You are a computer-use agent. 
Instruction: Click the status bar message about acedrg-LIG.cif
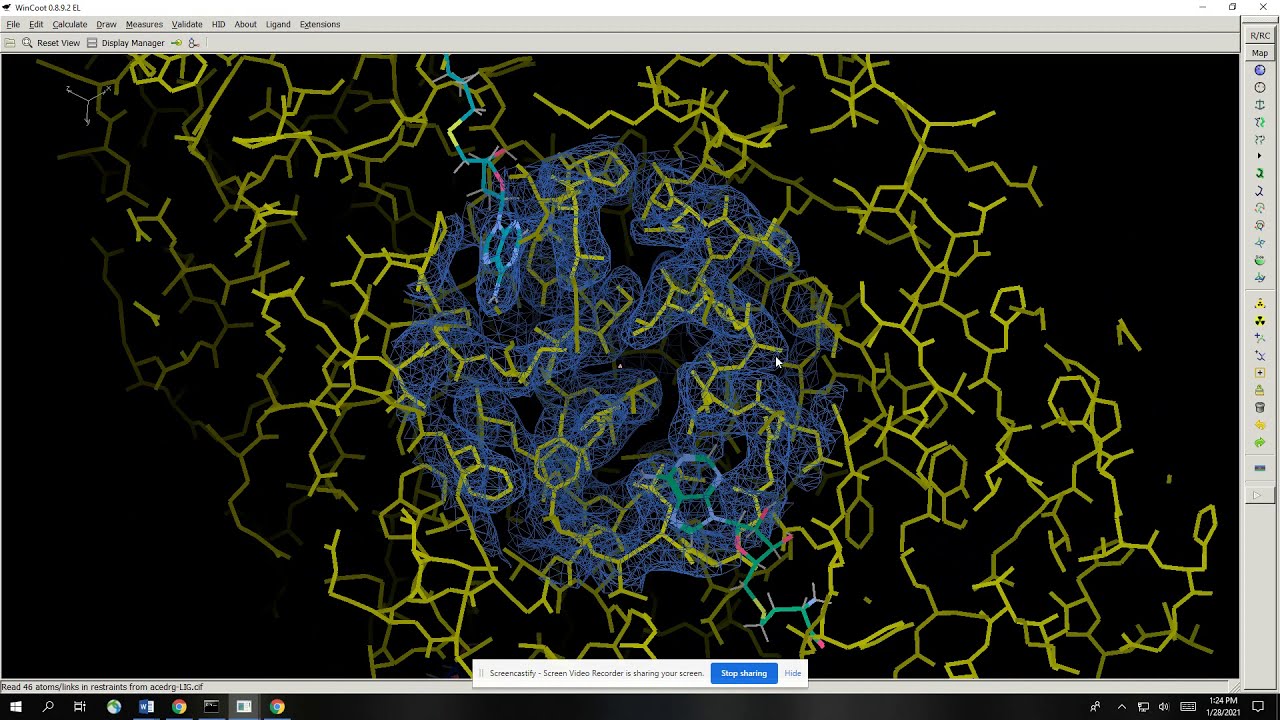(102, 687)
